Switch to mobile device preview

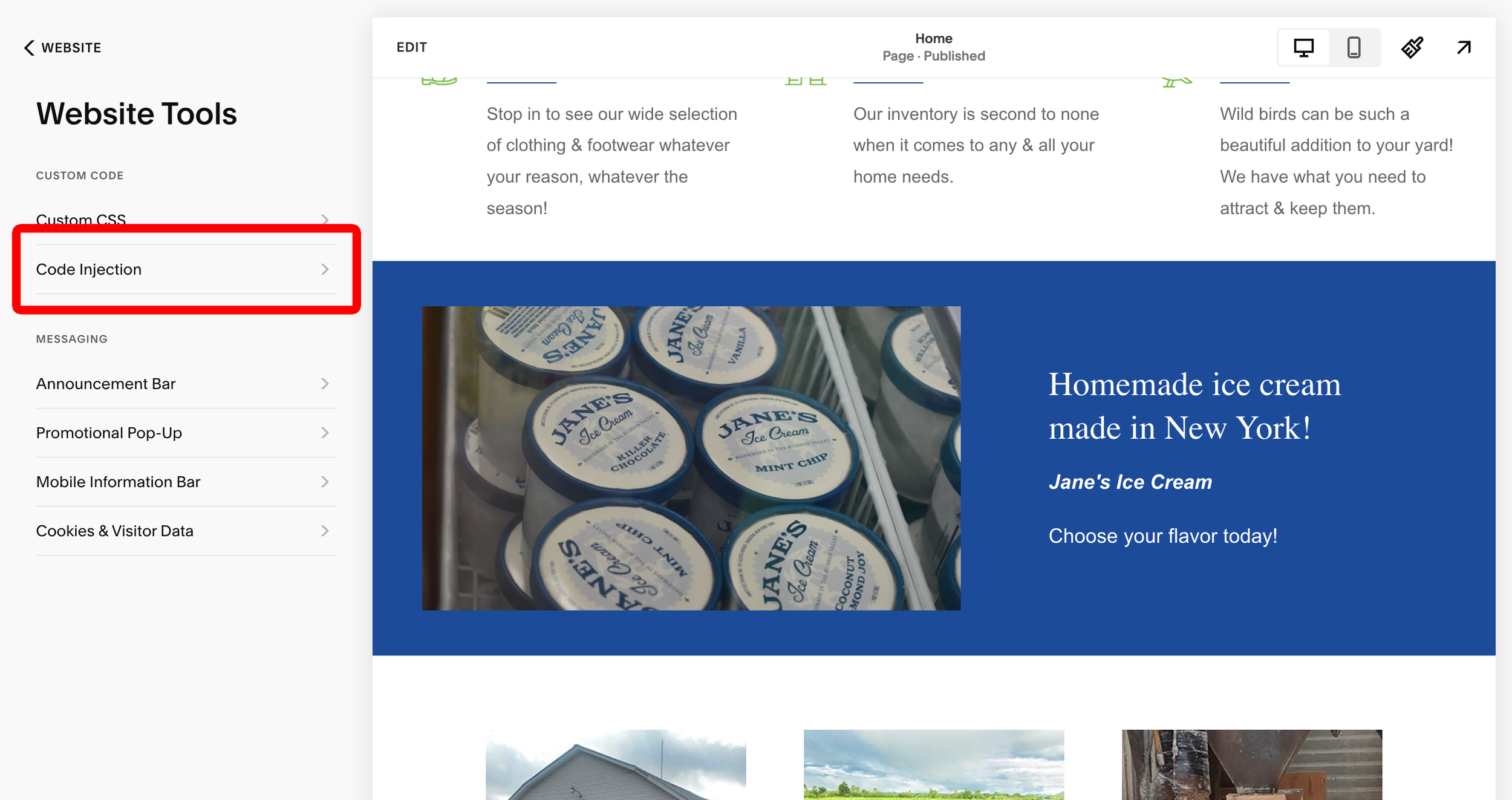coord(1354,47)
